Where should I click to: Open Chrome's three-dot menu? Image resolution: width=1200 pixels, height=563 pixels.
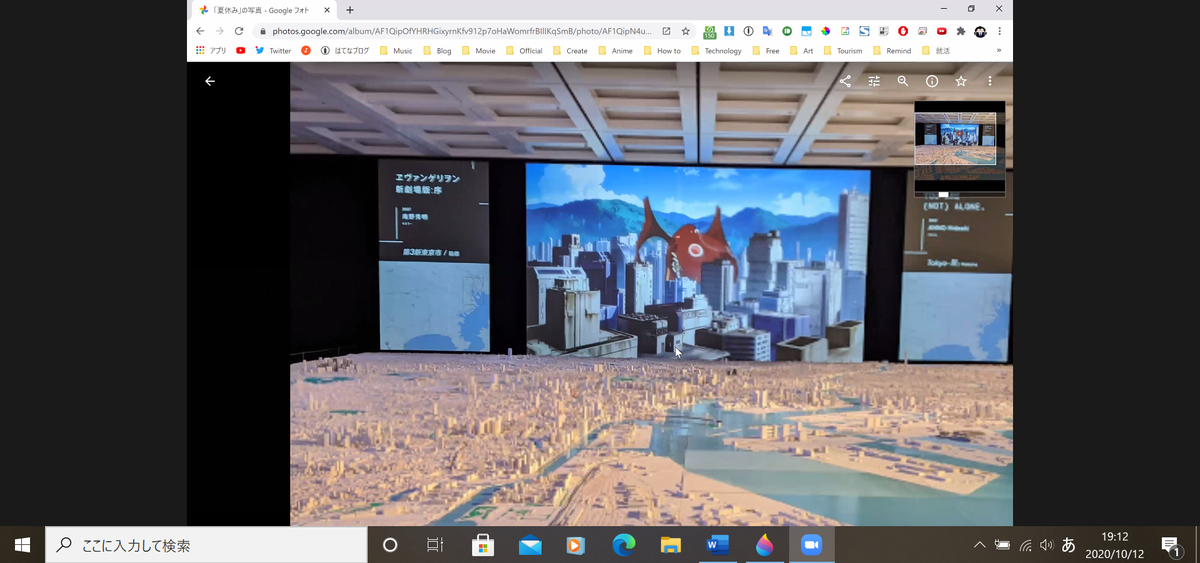pos(999,31)
